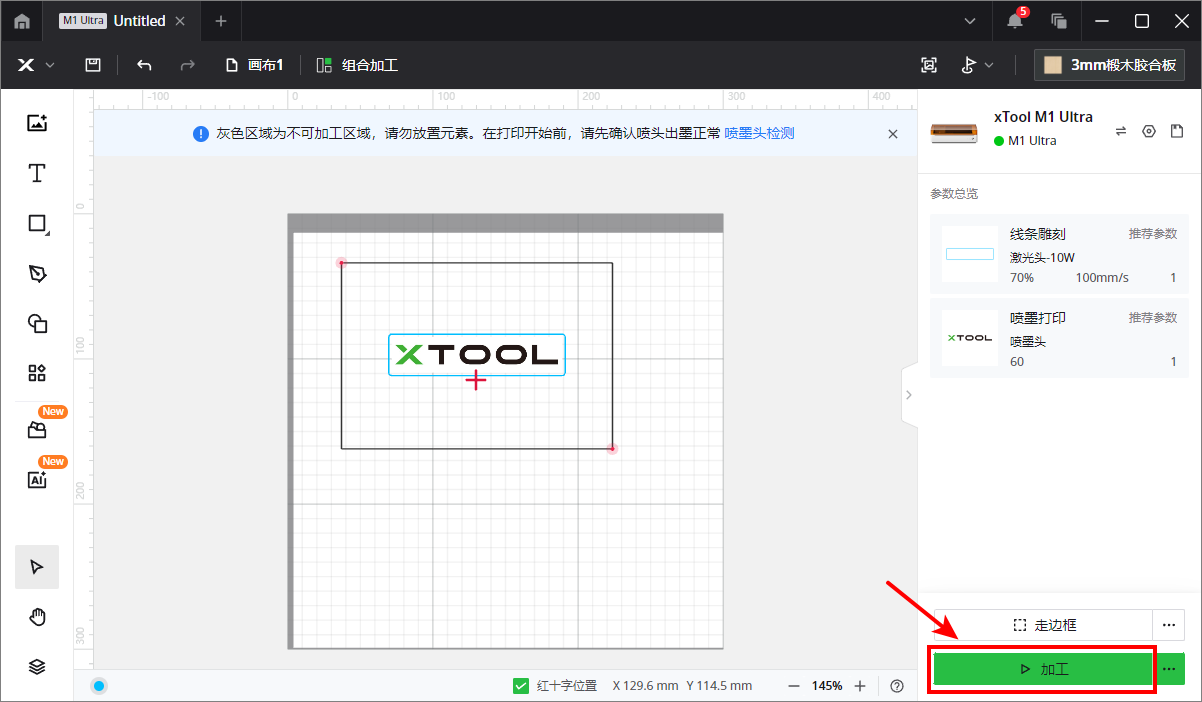1202x702 pixels.
Task: Click the blue status circle indicator
Action: point(99,686)
